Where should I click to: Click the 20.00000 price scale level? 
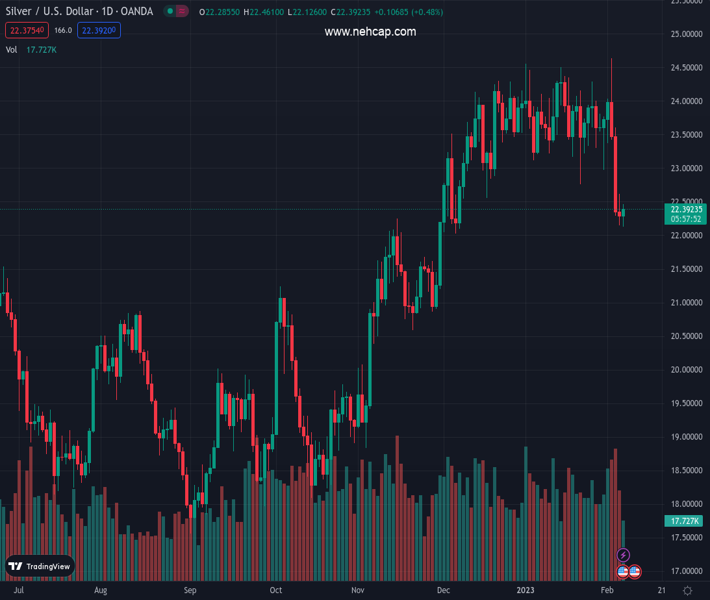click(686, 370)
